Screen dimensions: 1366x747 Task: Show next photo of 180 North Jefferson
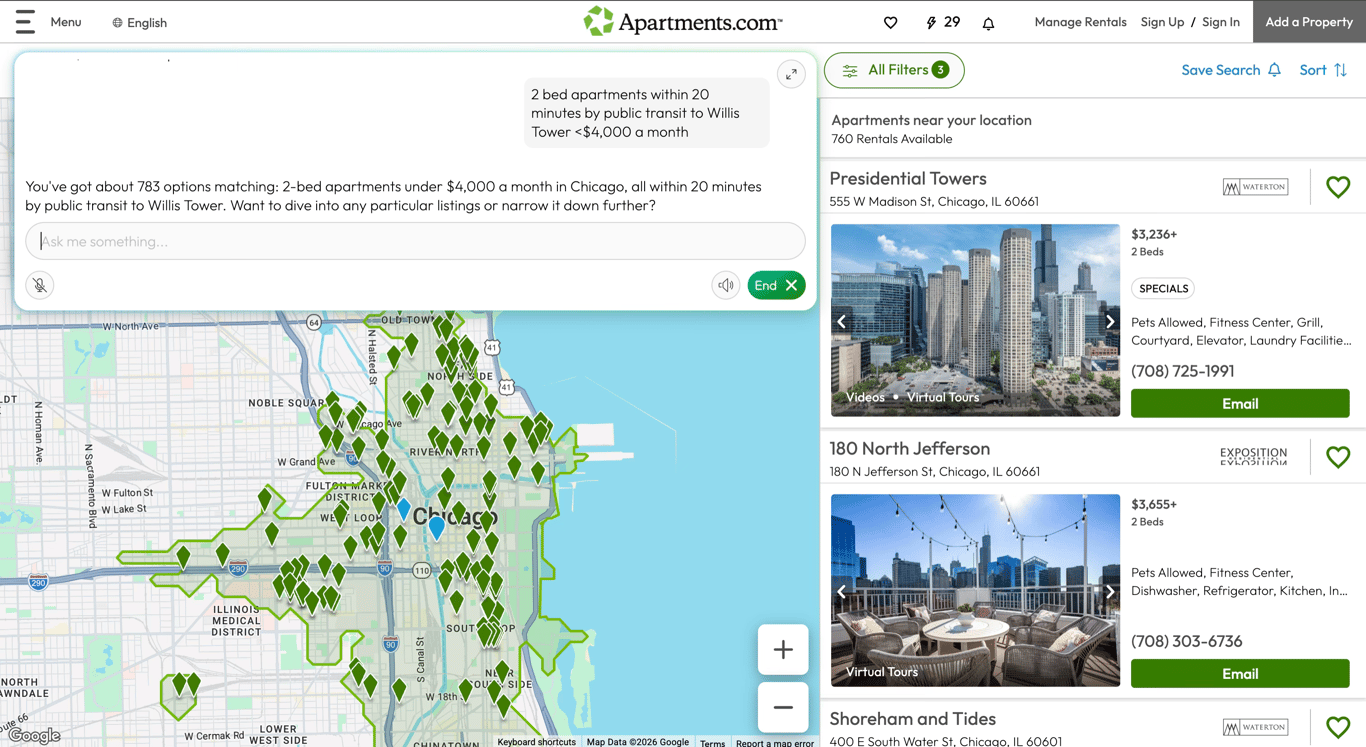coord(1109,591)
